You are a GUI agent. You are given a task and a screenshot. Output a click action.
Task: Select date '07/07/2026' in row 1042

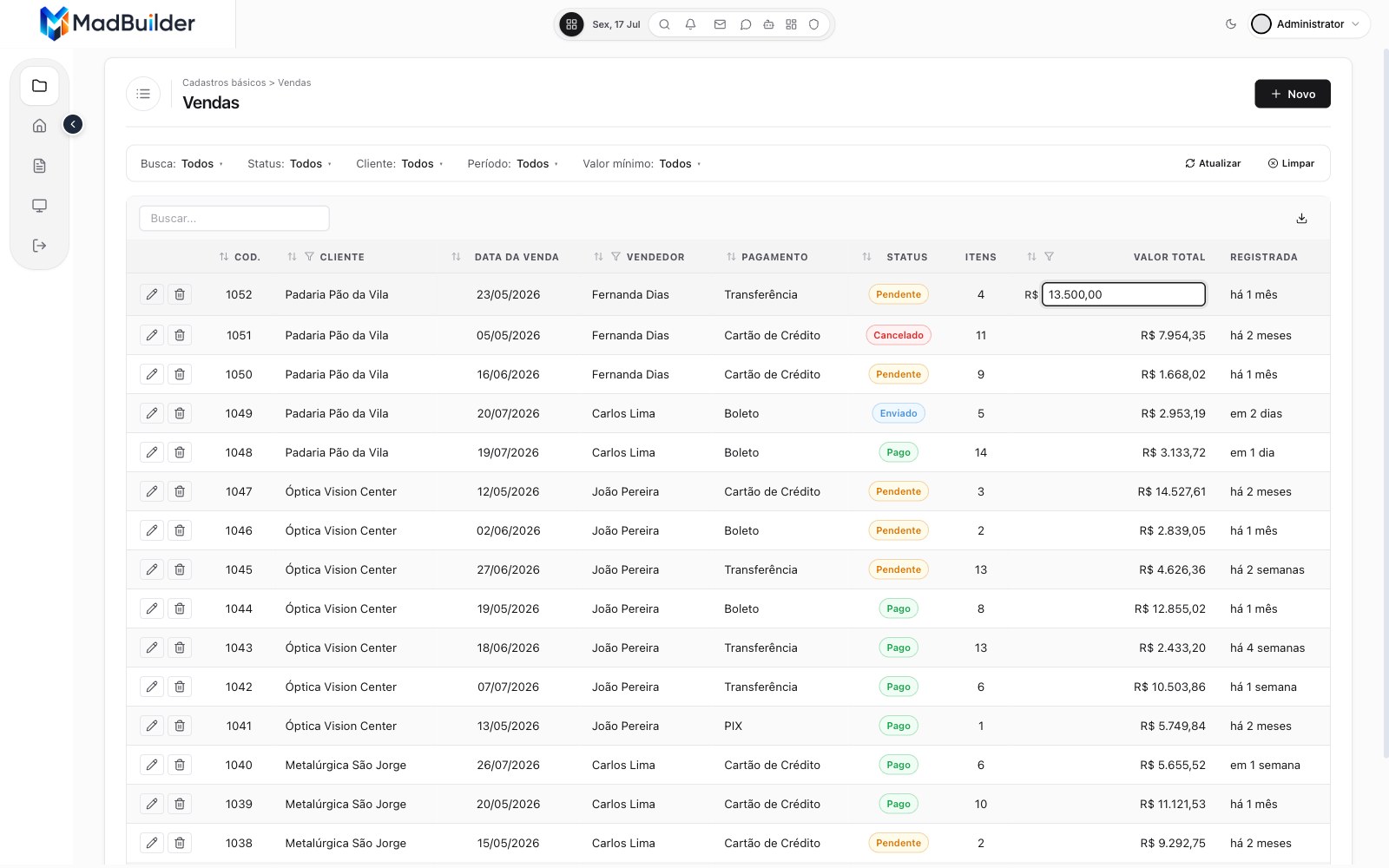coord(508,687)
